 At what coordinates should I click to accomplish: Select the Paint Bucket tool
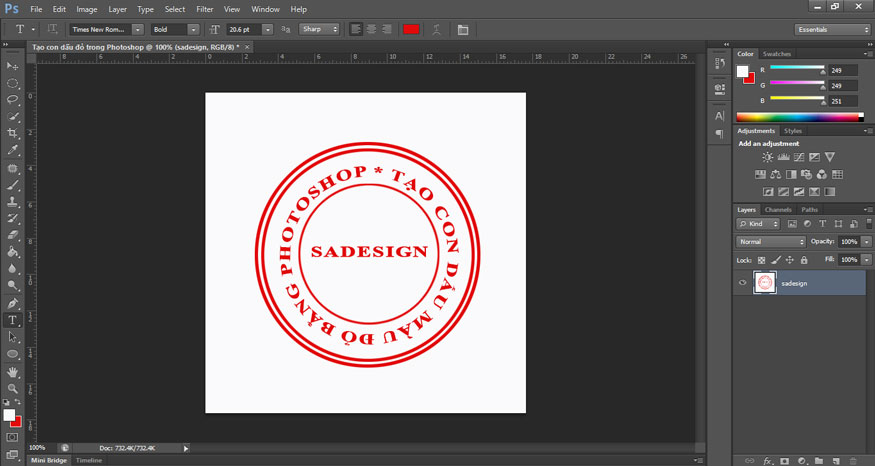(12, 252)
